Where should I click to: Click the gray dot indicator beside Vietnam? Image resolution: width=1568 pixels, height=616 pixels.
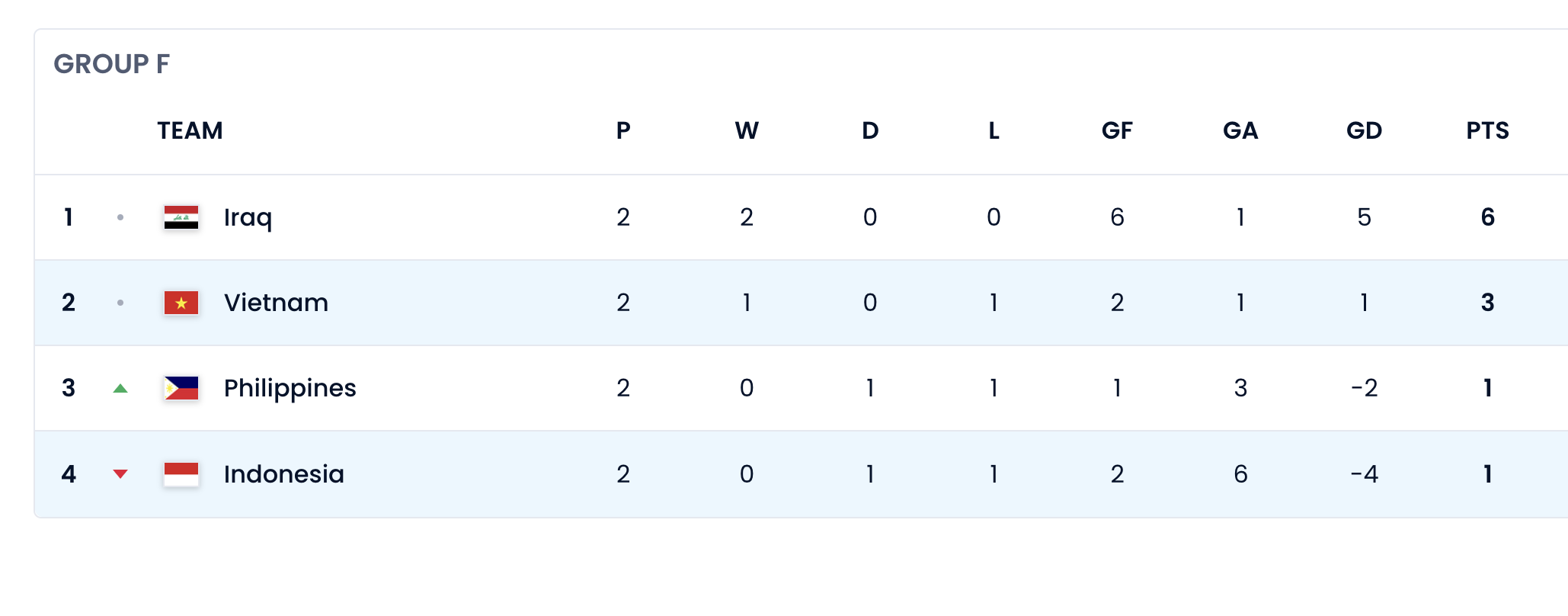click(x=120, y=303)
